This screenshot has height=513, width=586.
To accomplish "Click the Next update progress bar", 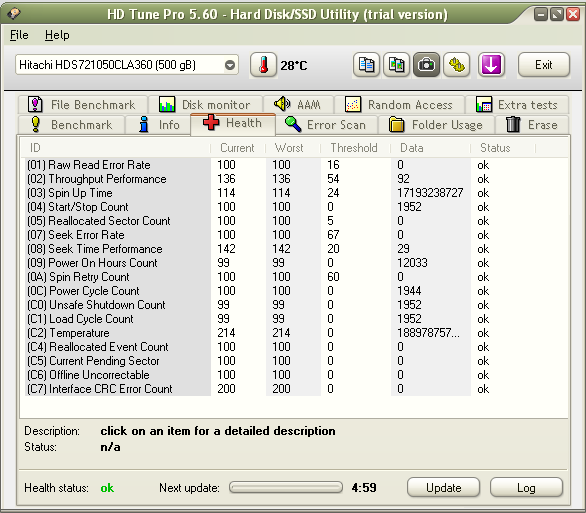I will point(286,487).
